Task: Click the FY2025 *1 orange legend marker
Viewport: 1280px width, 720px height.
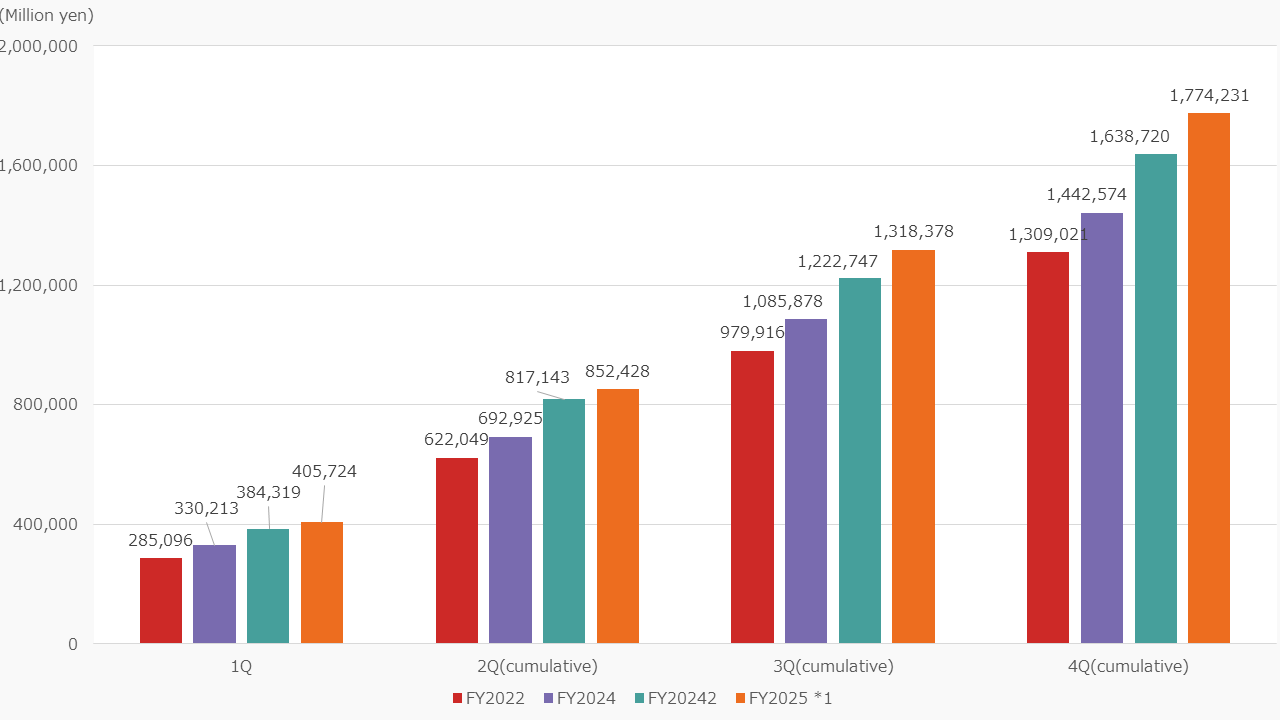Action: pyautogui.click(x=741, y=698)
